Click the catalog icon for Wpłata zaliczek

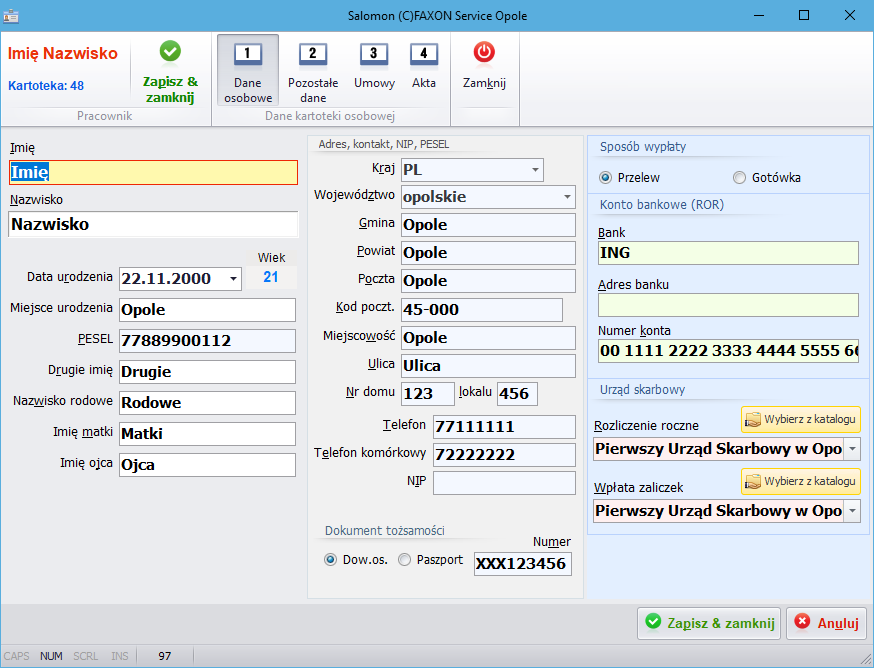tap(752, 481)
